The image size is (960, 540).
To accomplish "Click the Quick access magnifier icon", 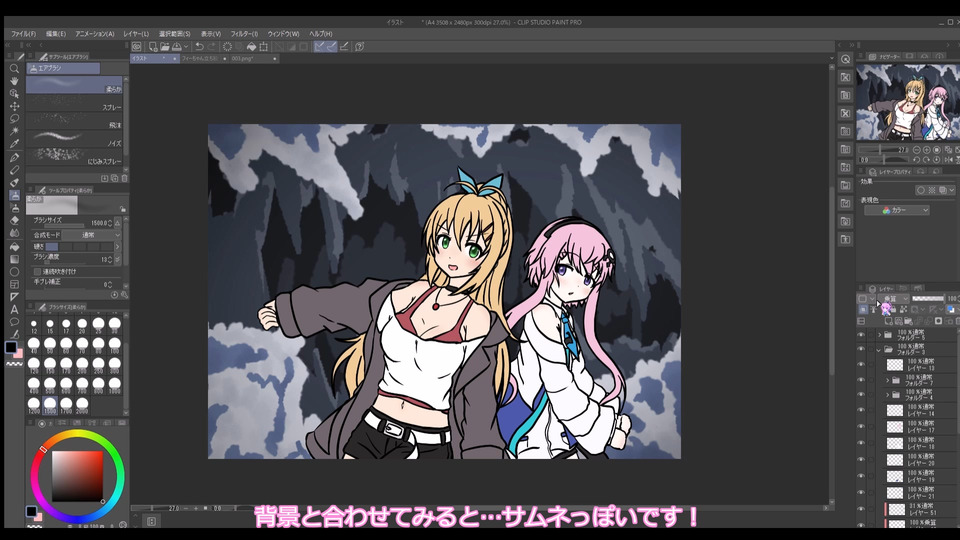I will 846,59.
